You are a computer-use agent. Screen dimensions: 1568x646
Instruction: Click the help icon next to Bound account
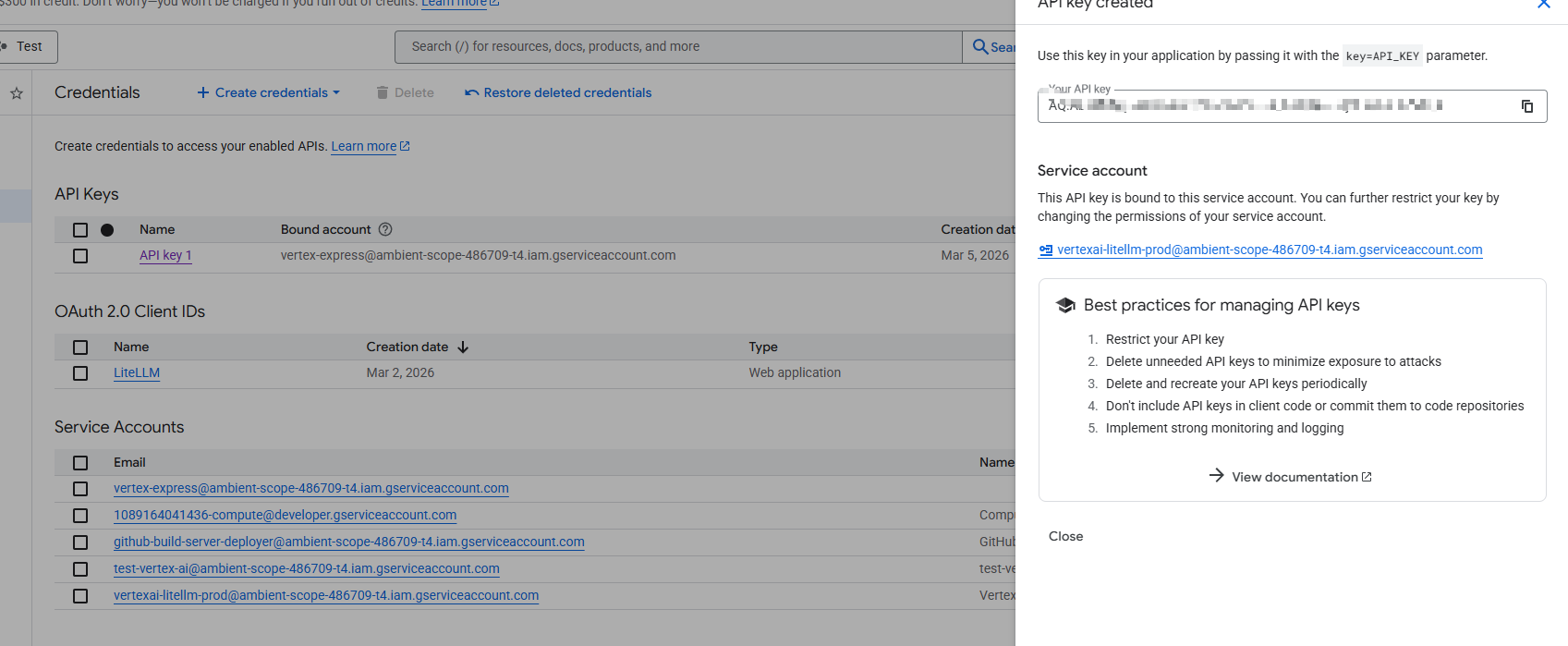385,229
